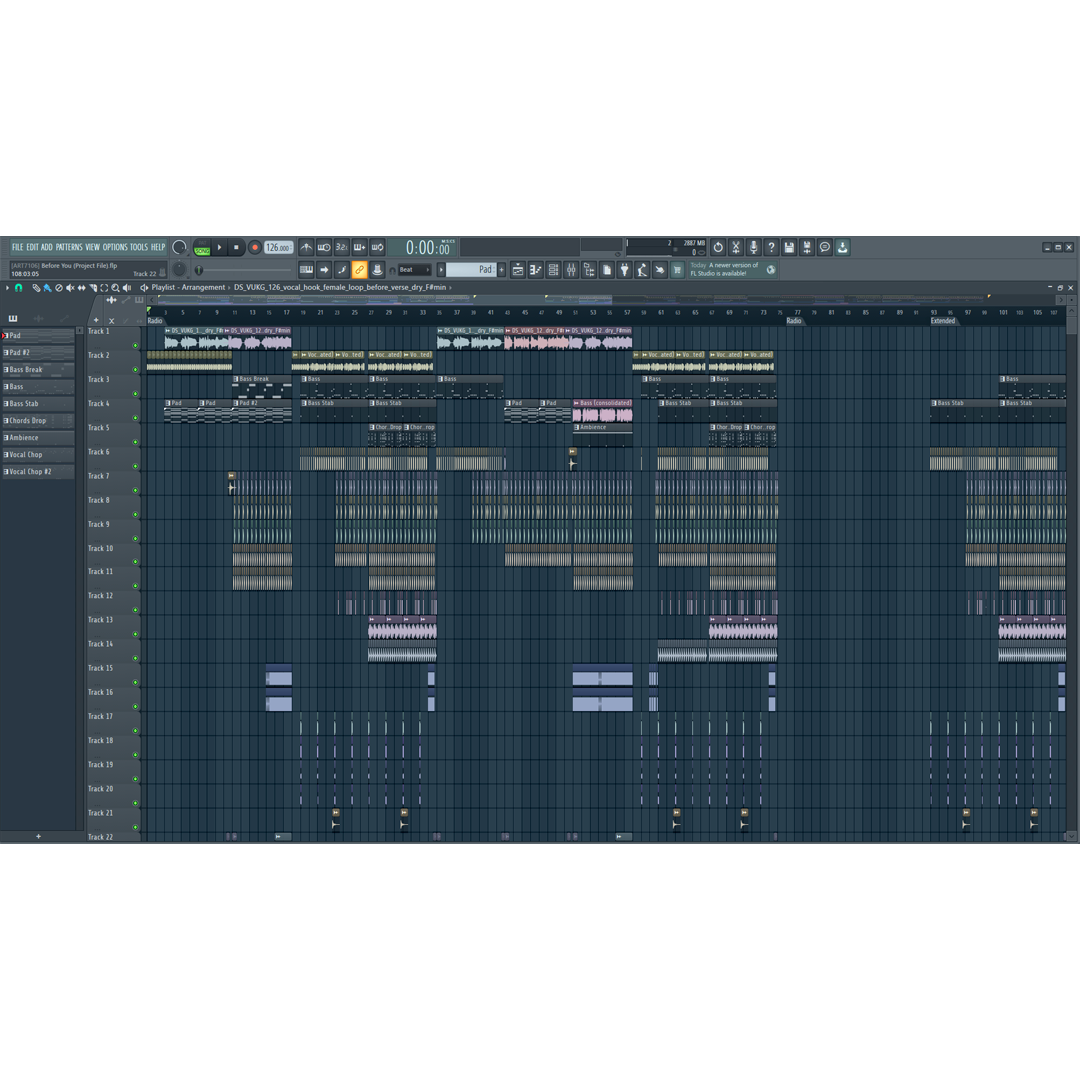Click the song position slider handle
Screen dimensions: 1080x1080
[x=199, y=270]
